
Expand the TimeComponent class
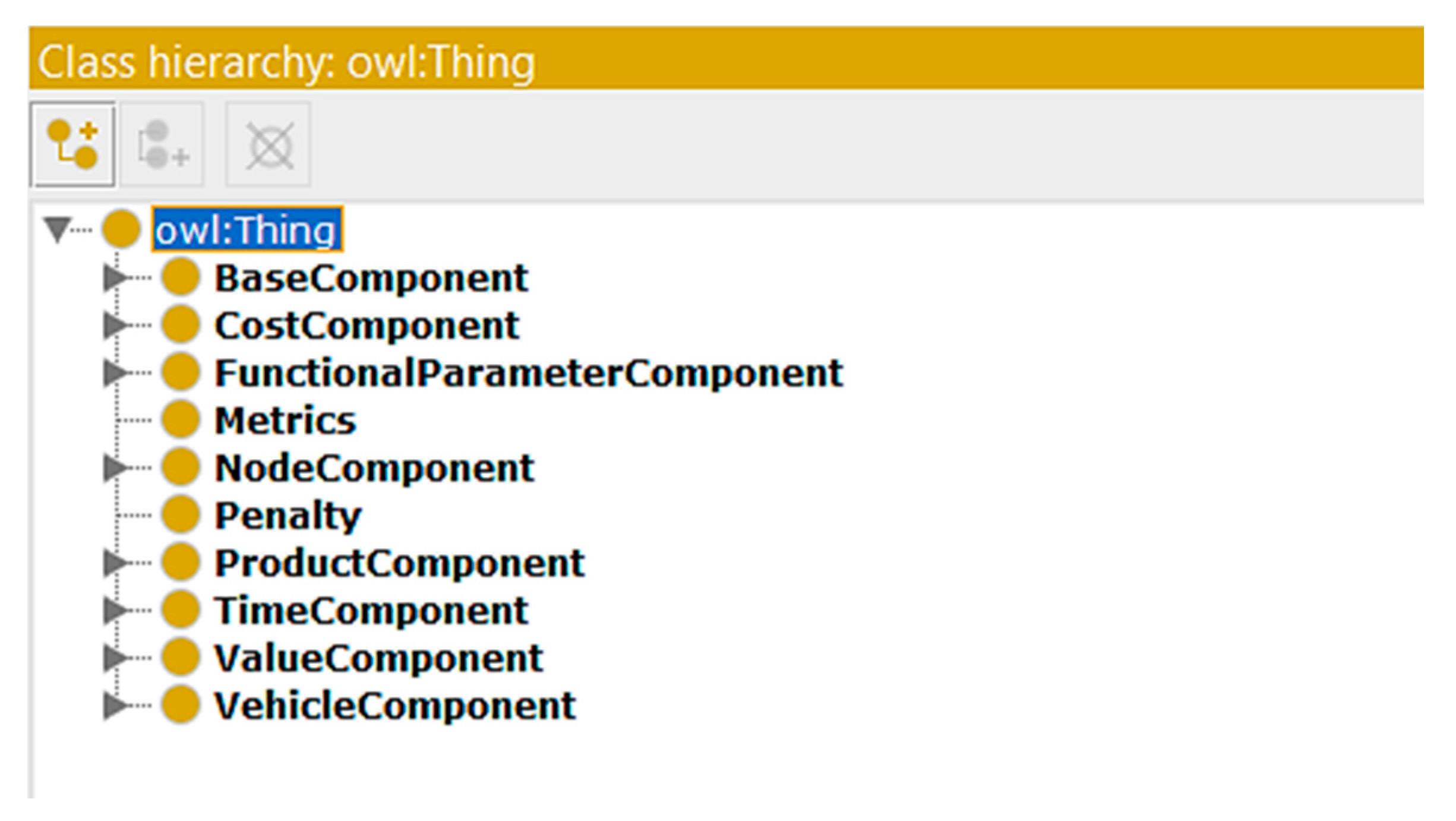pos(115,610)
